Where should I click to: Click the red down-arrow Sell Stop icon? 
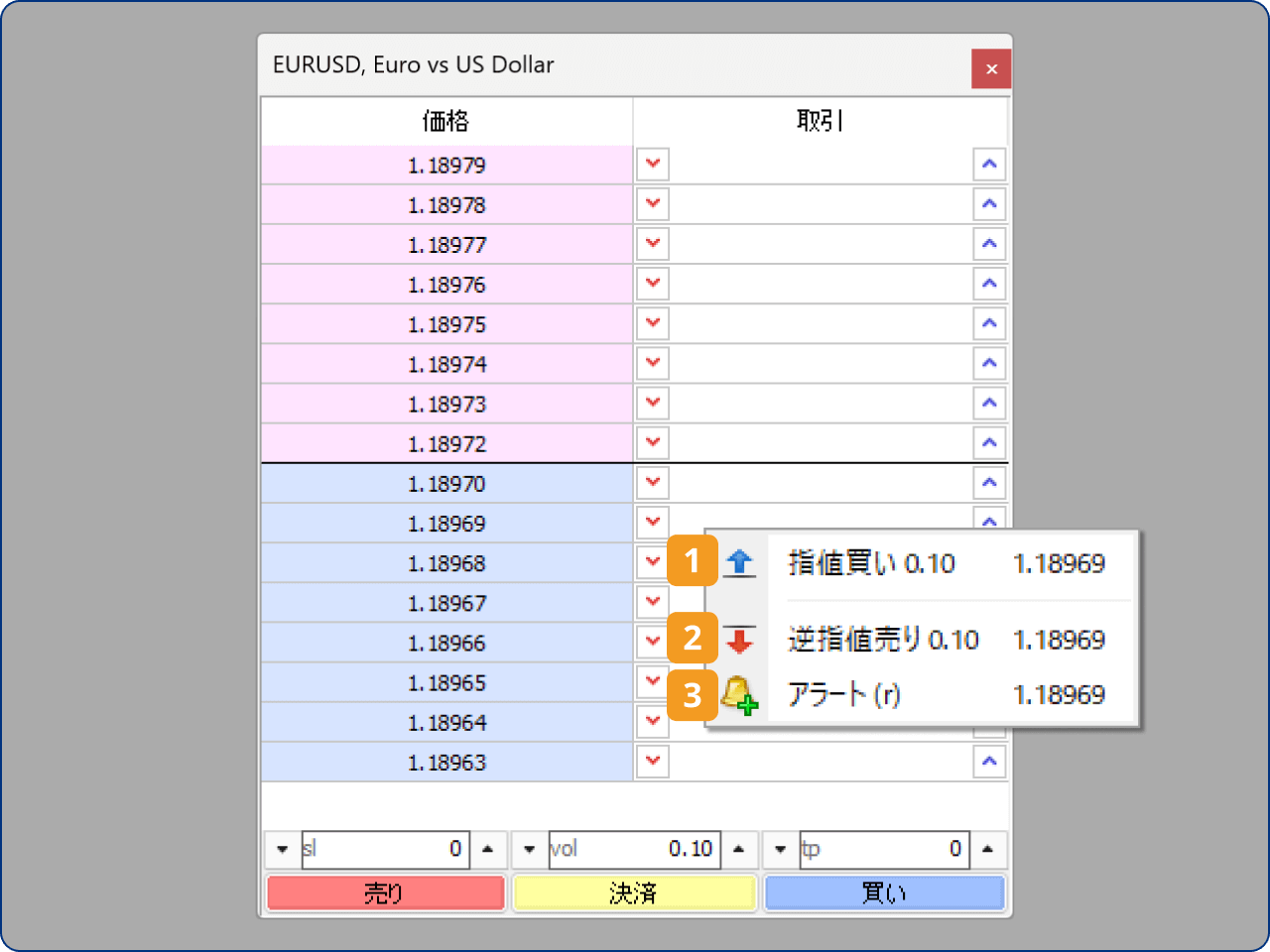739,640
